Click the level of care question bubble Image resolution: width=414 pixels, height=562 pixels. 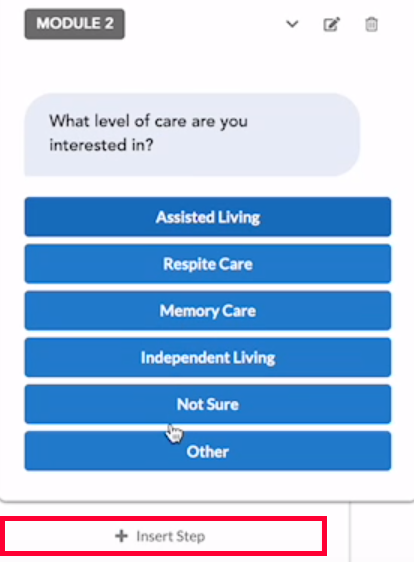(192, 135)
